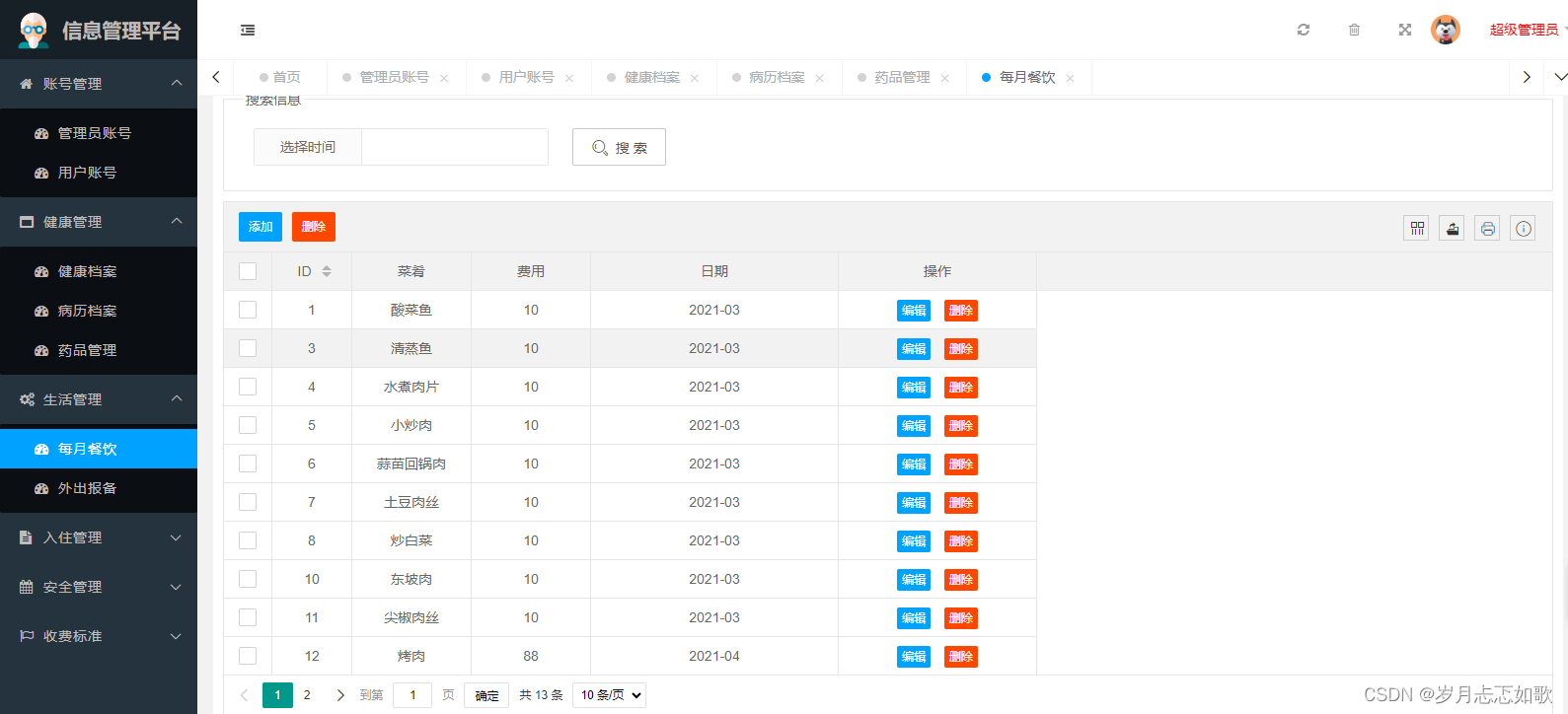Open 健康档案 in the sidebar
The height and width of the screenshot is (714, 1568).
click(99, 271)
